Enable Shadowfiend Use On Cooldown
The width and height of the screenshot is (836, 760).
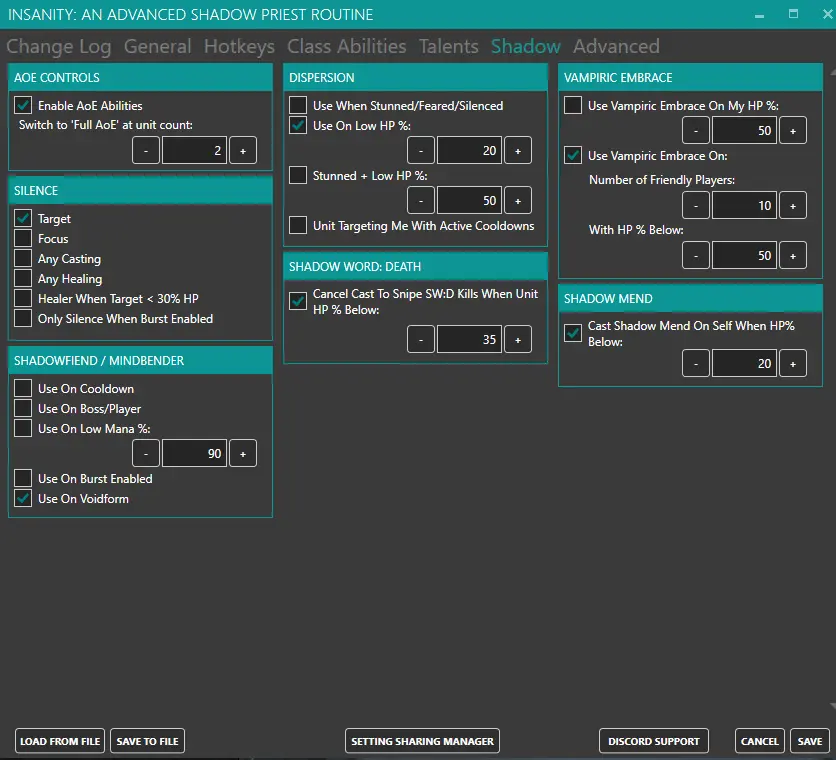23,388
